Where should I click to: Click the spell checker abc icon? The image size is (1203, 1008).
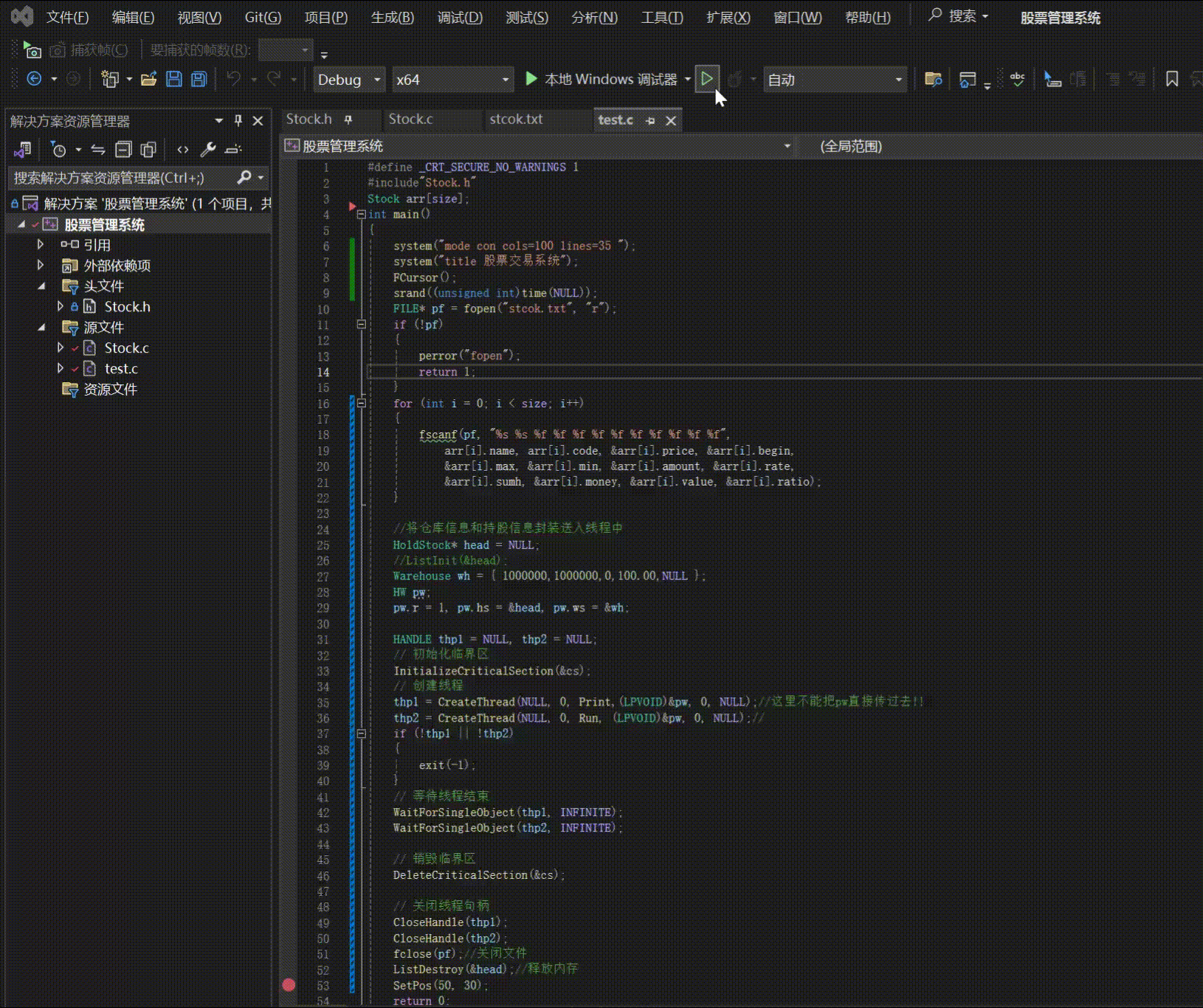pyautogui.click(x=1017, y=80)
